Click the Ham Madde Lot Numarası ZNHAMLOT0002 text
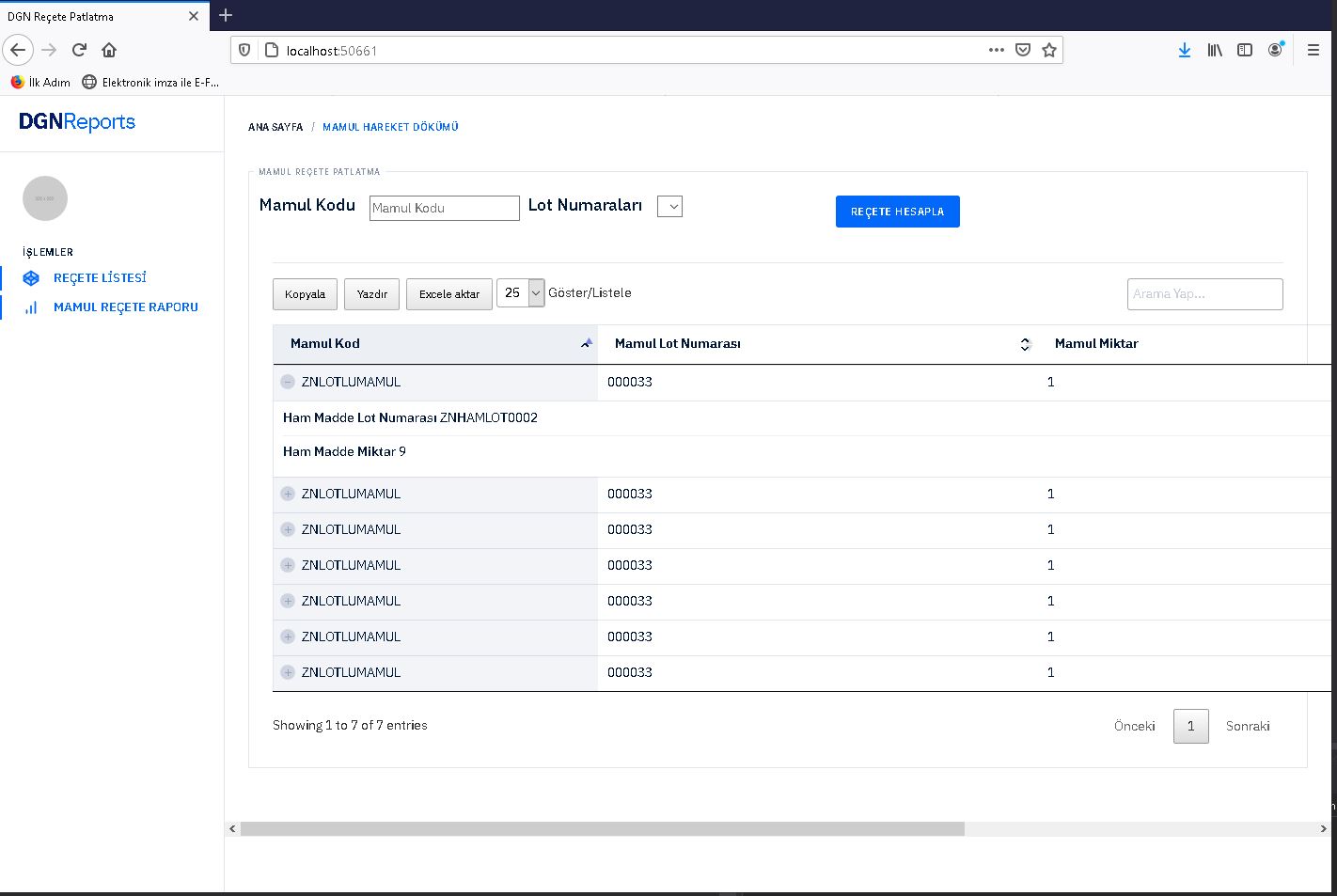The height and width of the screenshot is (896, 1337). tap(410, 418)
